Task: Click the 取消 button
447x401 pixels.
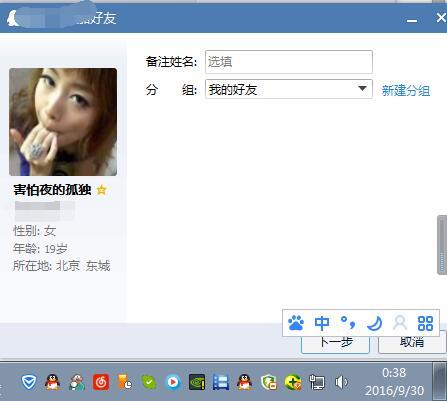Action: [412, 343]
